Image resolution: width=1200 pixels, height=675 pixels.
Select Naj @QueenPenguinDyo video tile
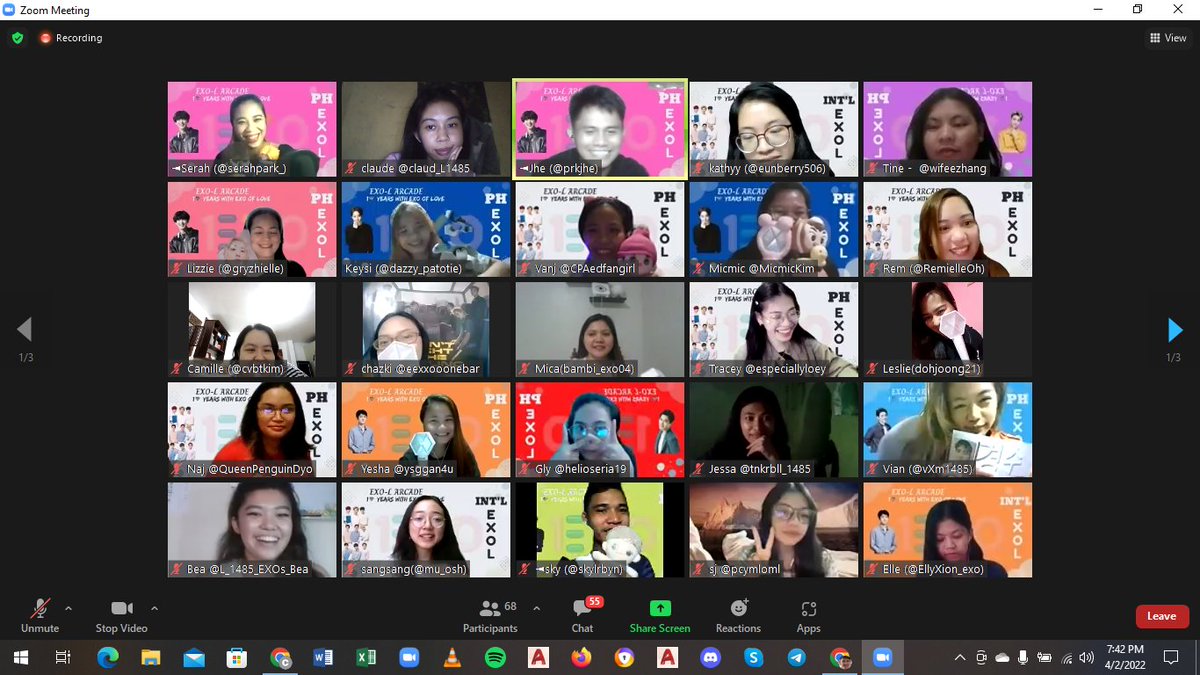(252, 429)
